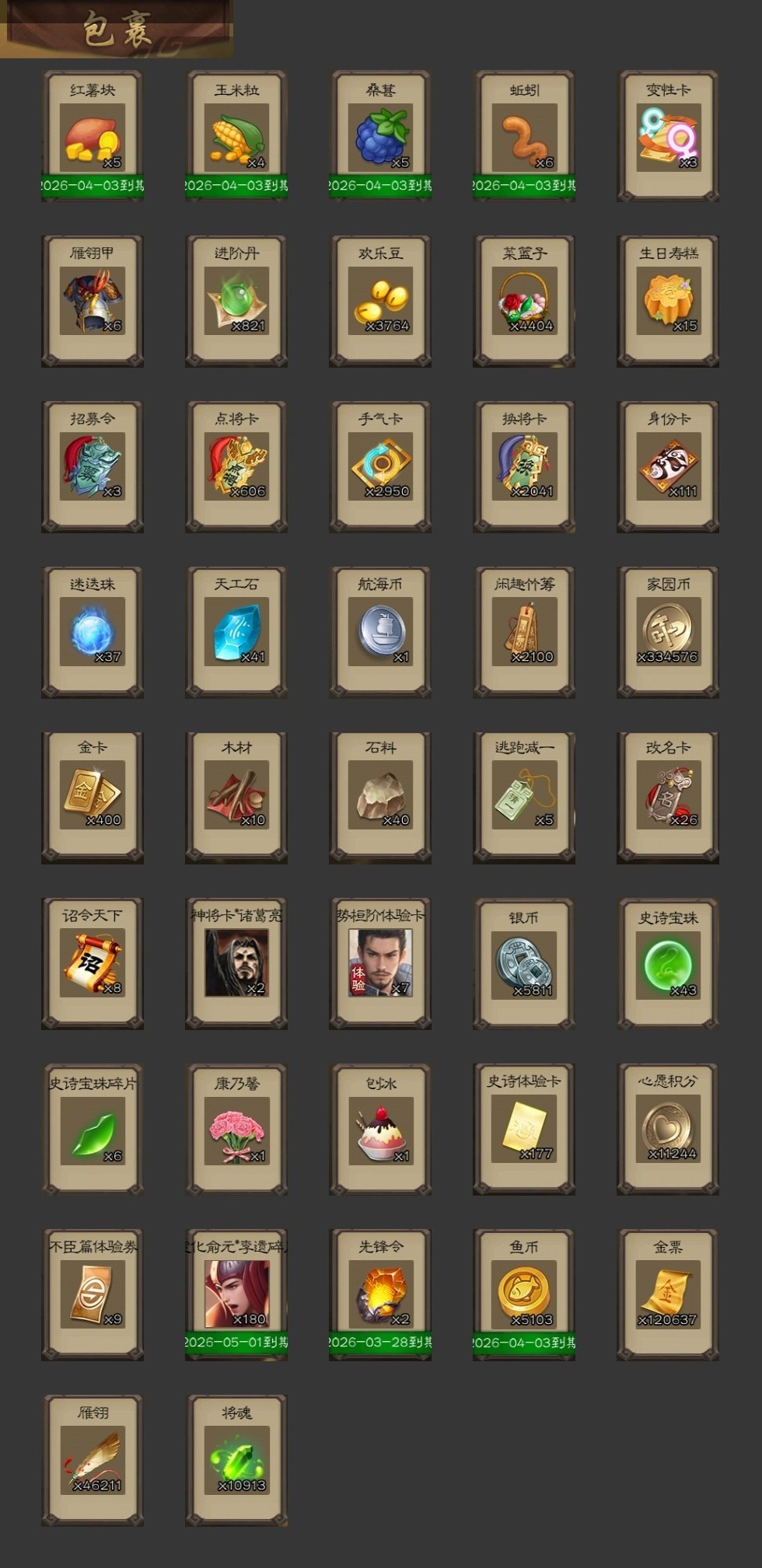Click the 变性卡 gender change card

coord(668,136)
